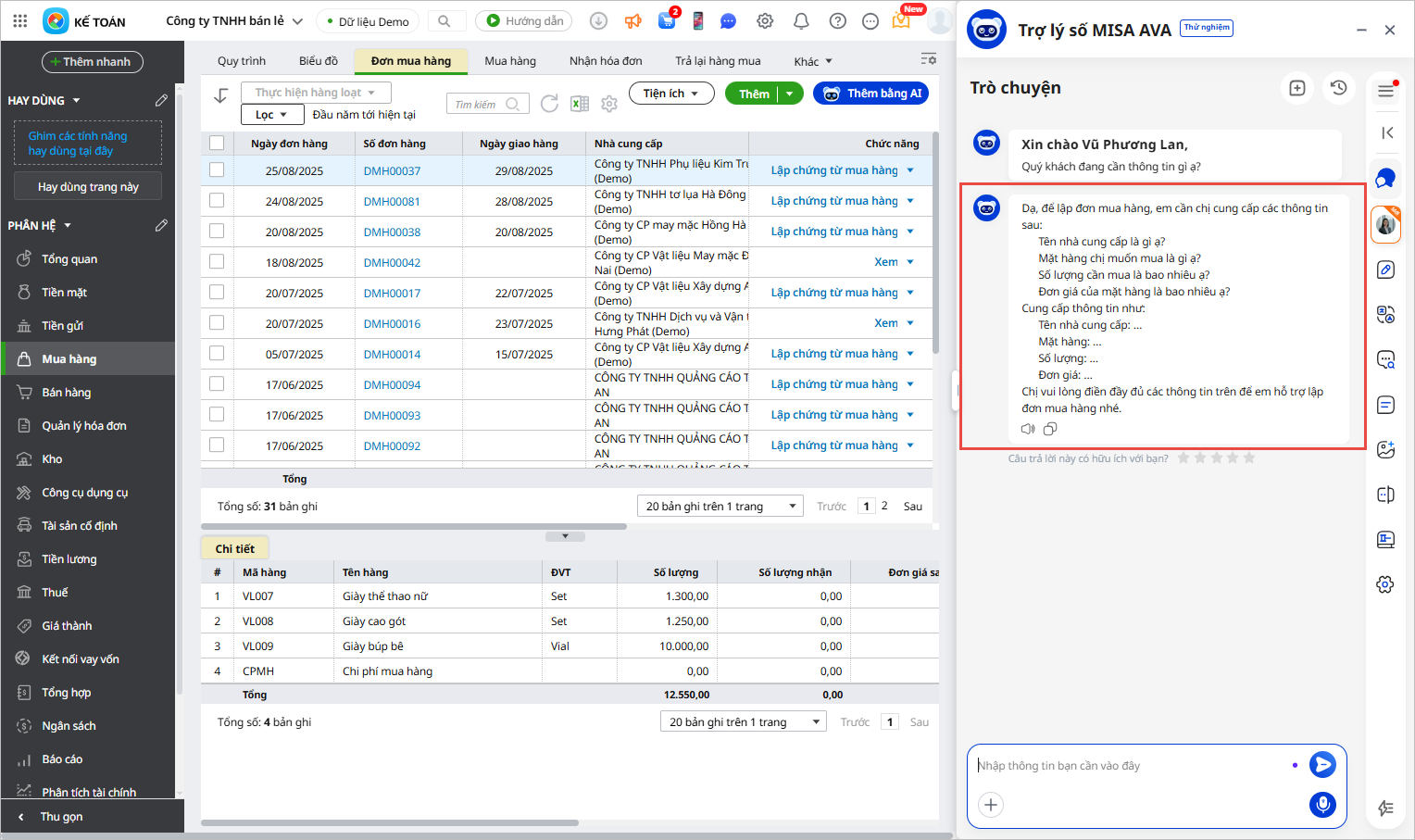Open the notification bell icon
This screenshot has width=1415, height=840.
point(801,21)
